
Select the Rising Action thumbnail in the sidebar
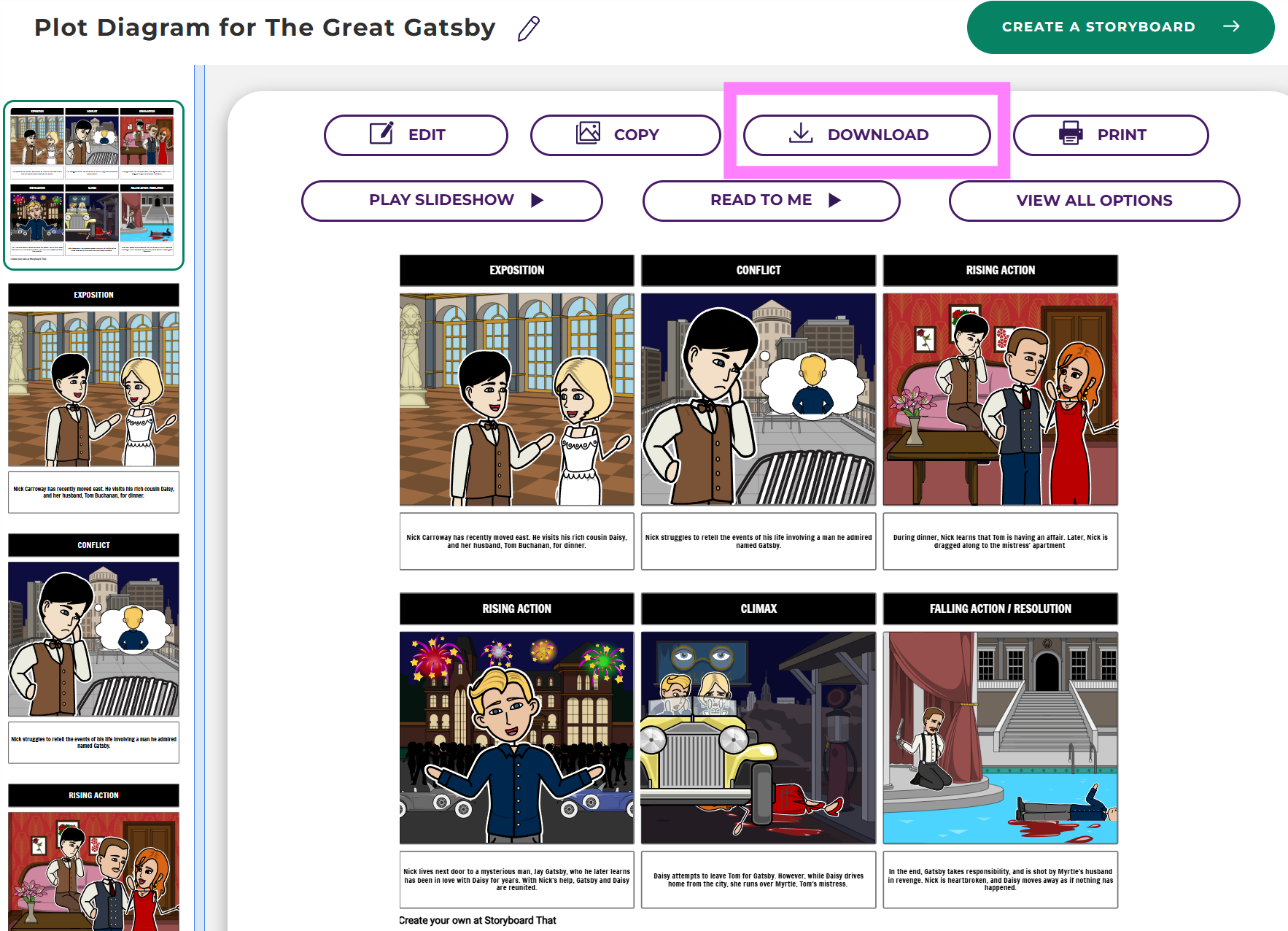pos(93,871)
